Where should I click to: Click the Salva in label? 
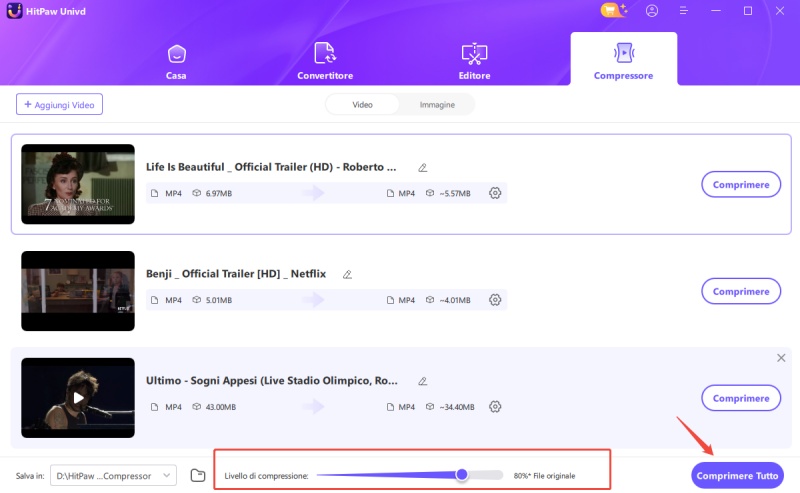[30, 476]
